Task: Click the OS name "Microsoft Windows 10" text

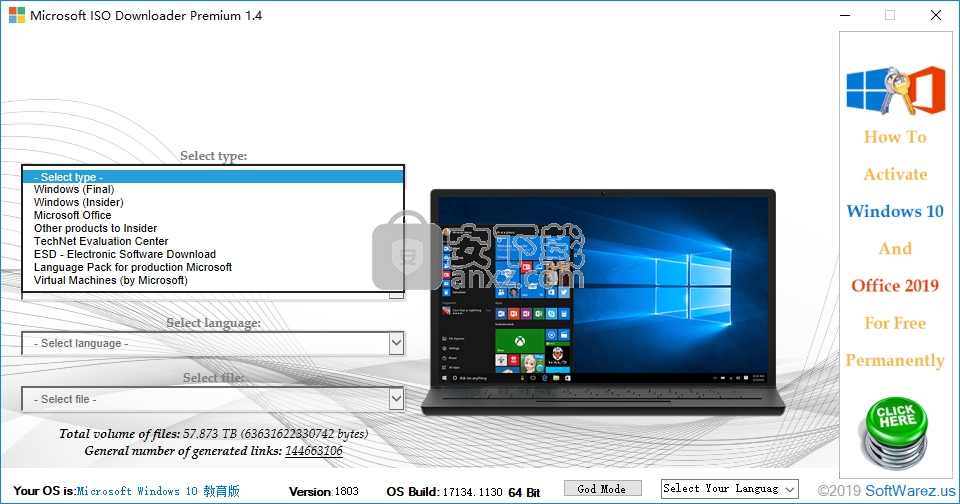Action: (159, 491)
